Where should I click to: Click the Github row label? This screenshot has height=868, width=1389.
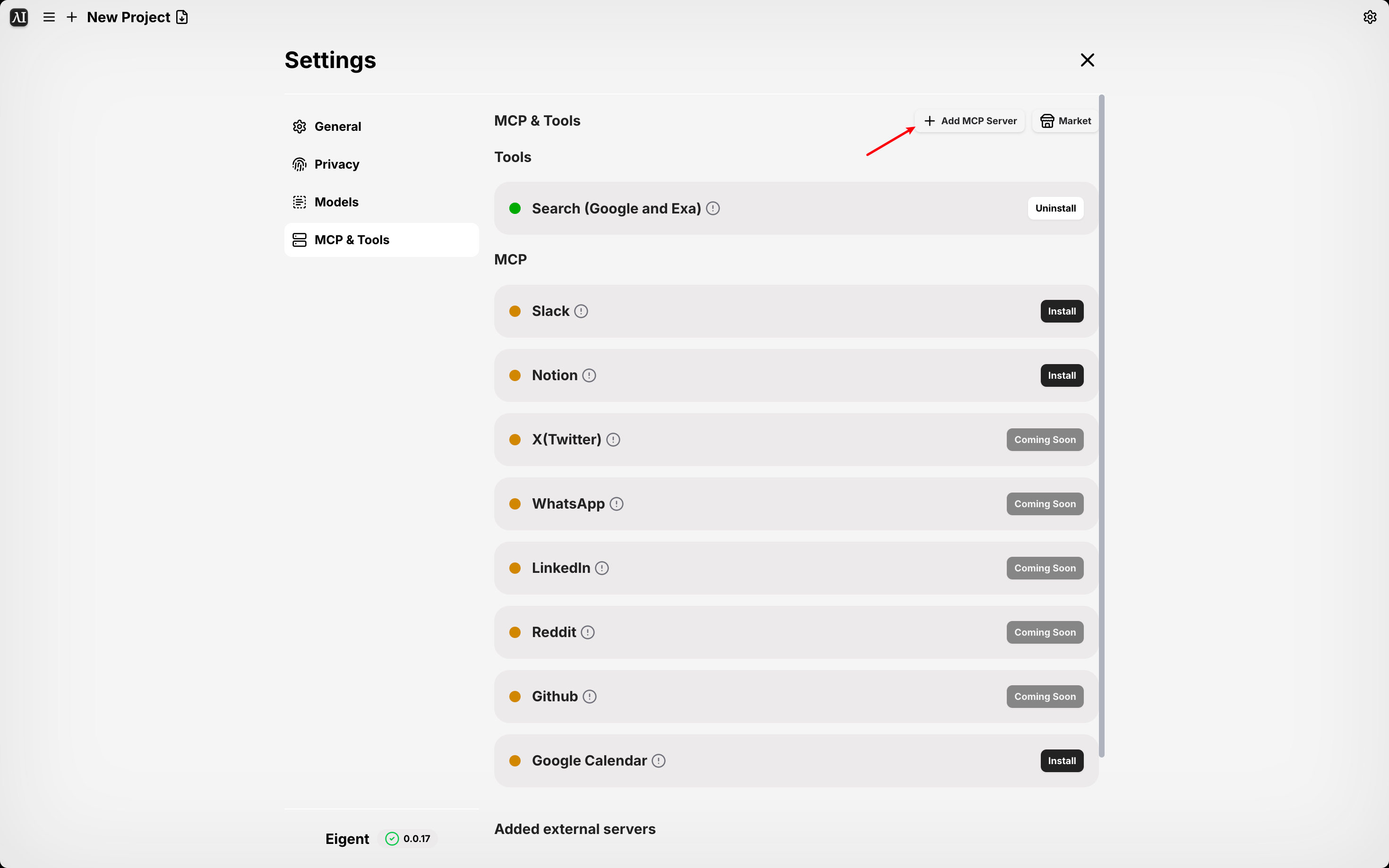[x=555, y=697]
